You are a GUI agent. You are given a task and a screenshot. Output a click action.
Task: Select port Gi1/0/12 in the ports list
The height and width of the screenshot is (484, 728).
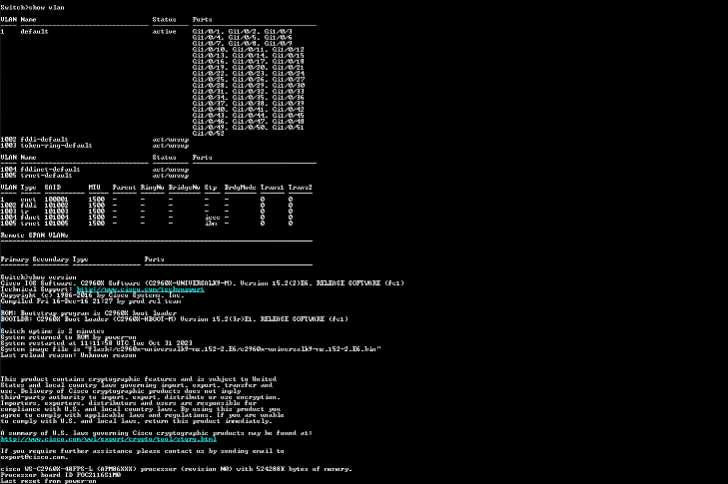tap(288, 49)
